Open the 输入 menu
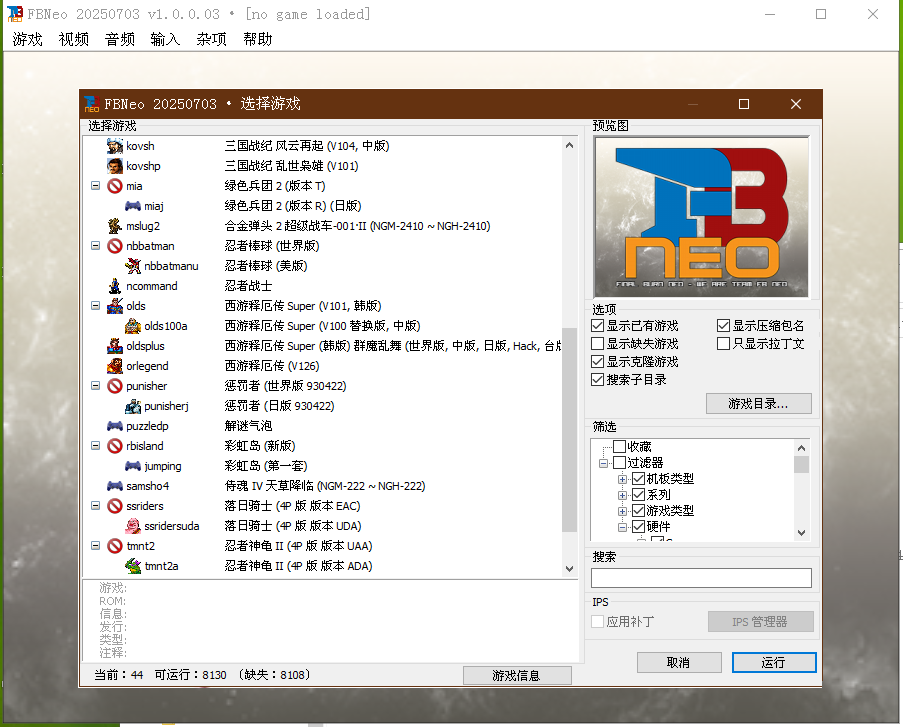 pyautogui.click(x=165, y=39)
